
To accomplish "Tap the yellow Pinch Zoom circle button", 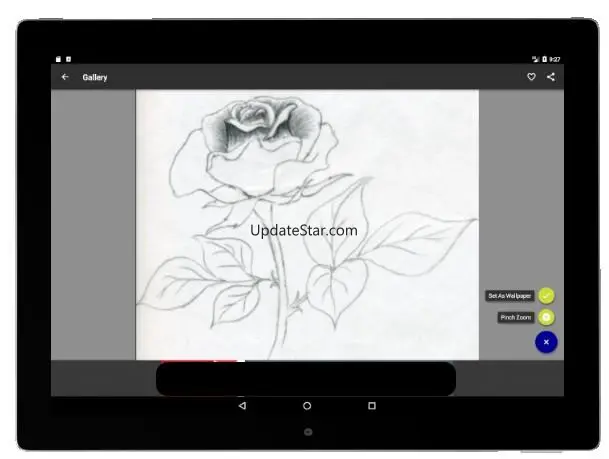I will point(546,317).
